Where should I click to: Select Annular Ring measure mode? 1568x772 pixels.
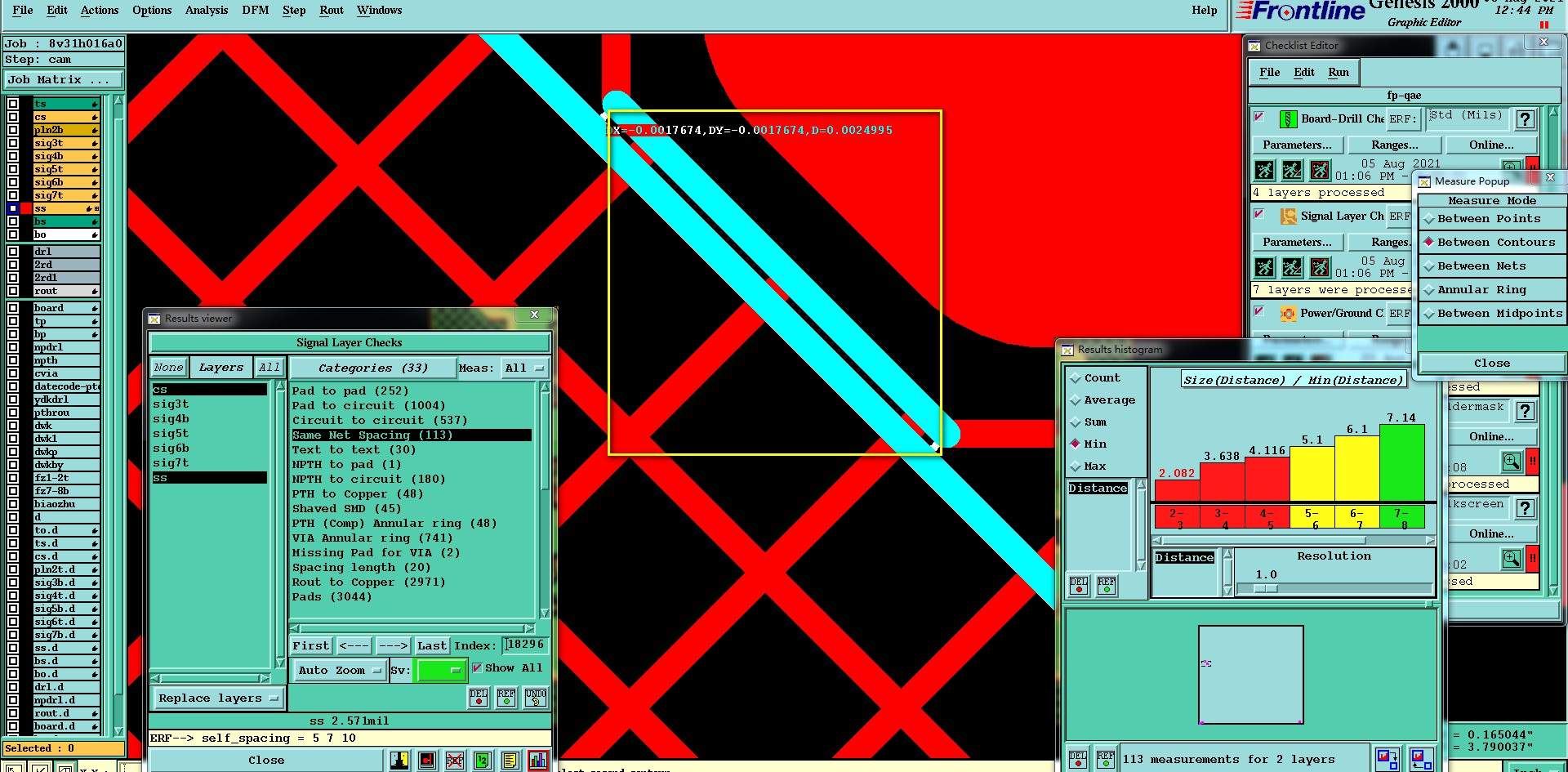click(1491, 290)
